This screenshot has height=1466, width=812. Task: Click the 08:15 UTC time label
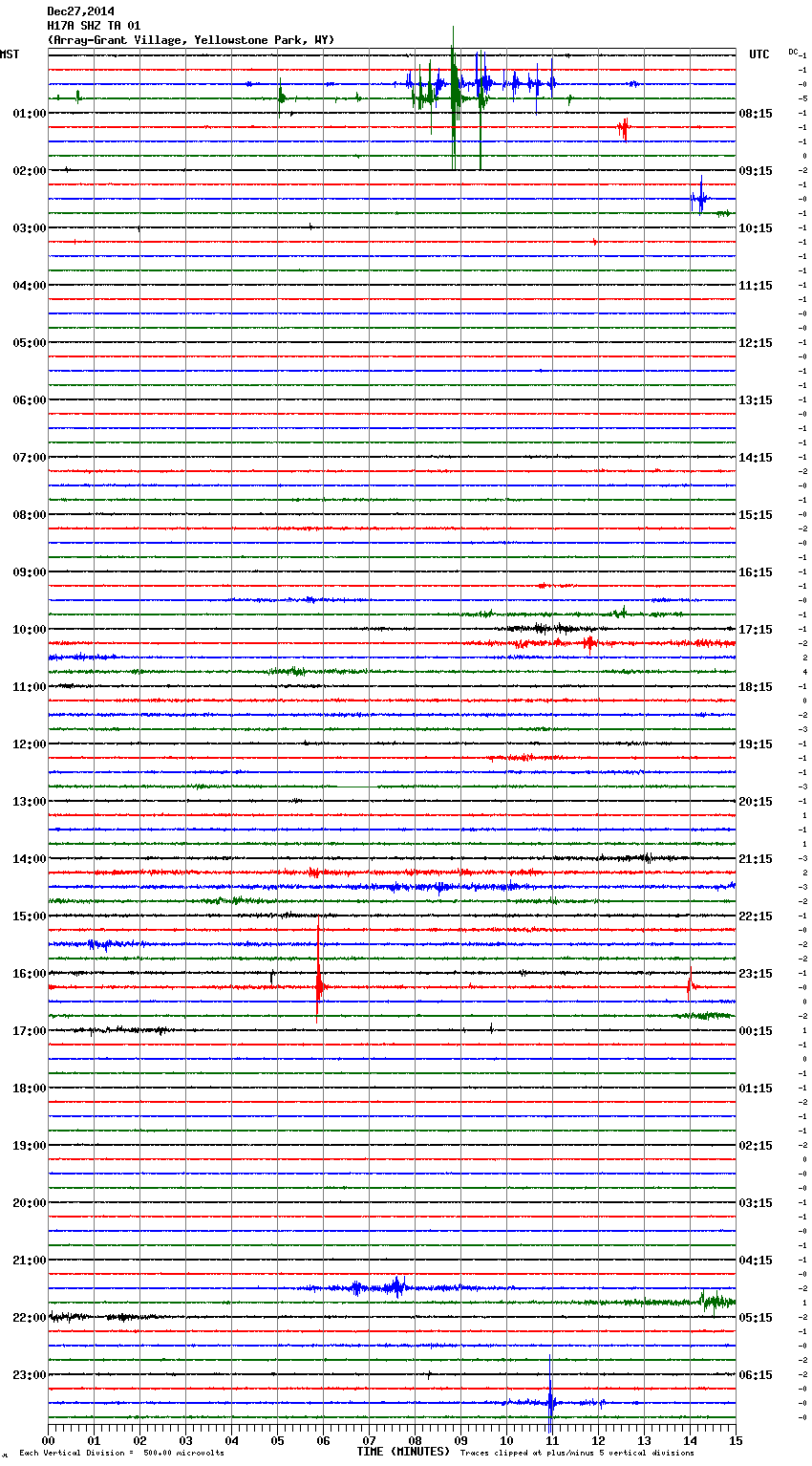point(756,114)
